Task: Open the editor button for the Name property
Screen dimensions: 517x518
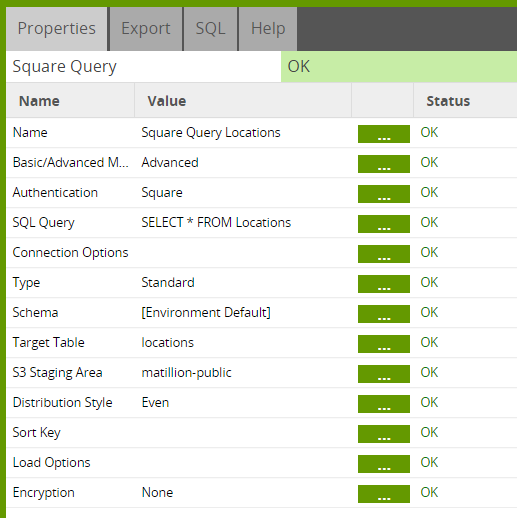Action: (x=384, y=134)
